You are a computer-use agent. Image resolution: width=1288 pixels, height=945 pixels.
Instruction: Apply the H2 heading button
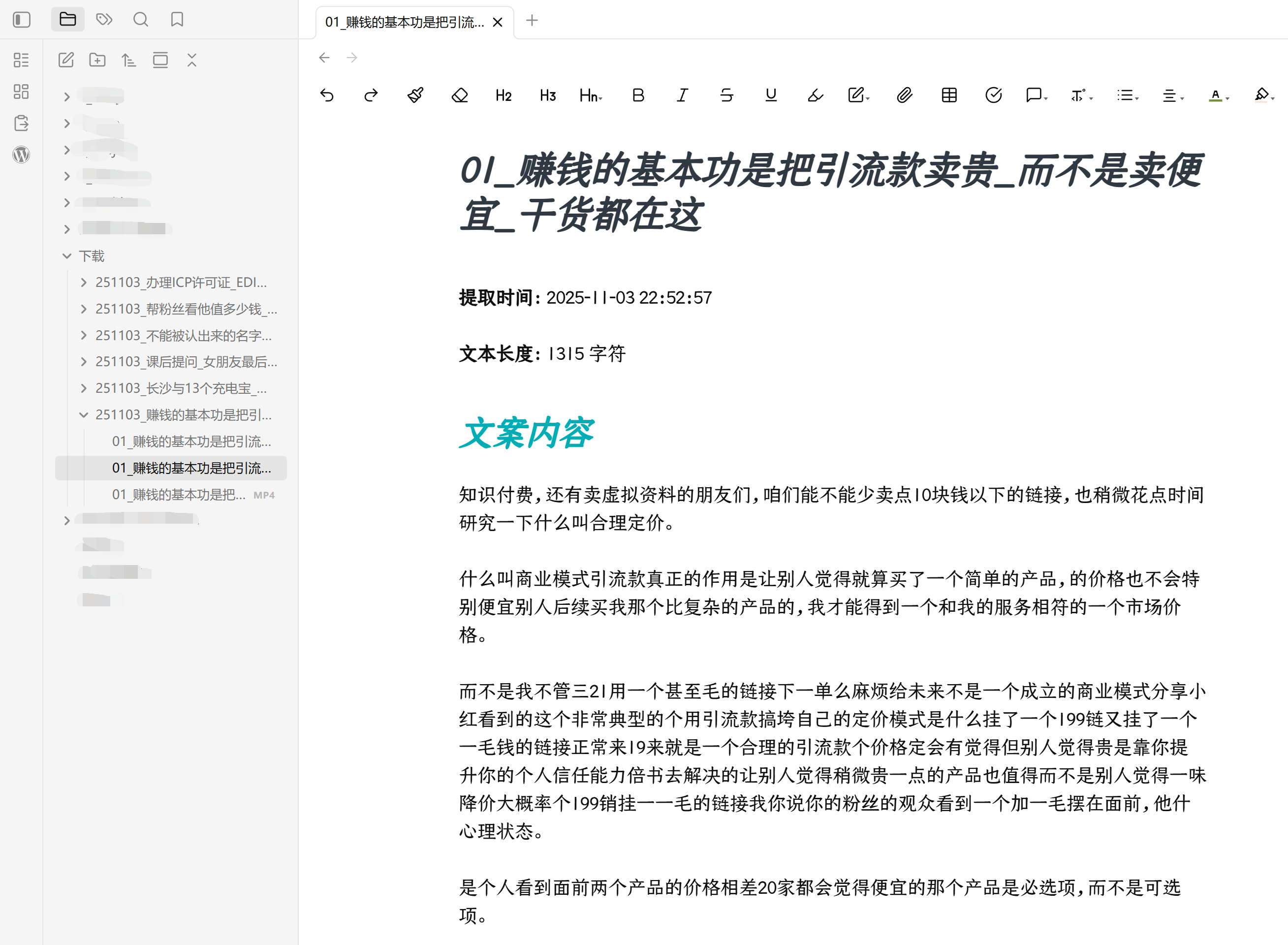click(503, 95)
